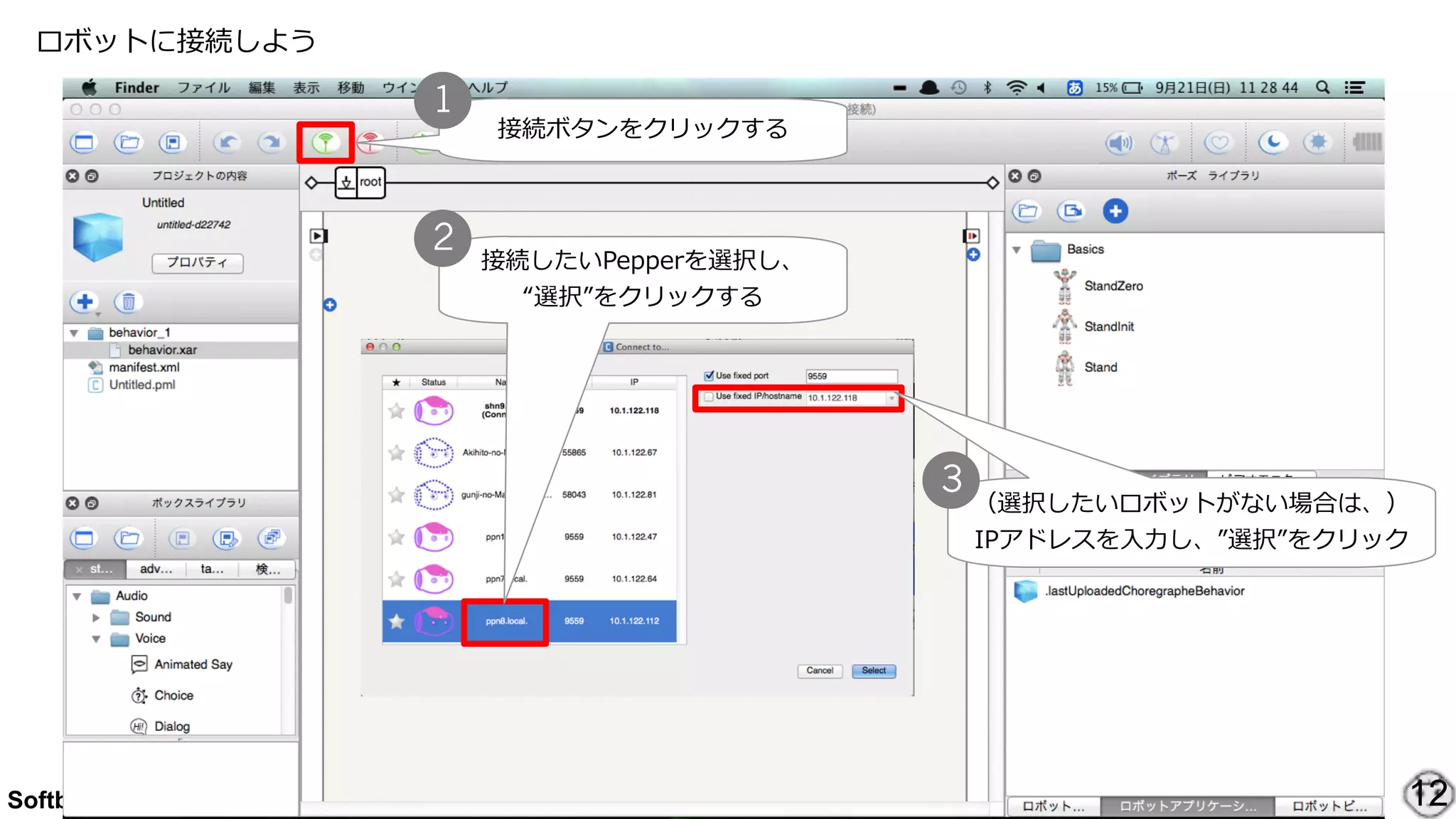Viewport: 1456px width, 819px height.
Task: Toggle favorite star for 10.1.122.118 robot
Action: coord(397,410)
